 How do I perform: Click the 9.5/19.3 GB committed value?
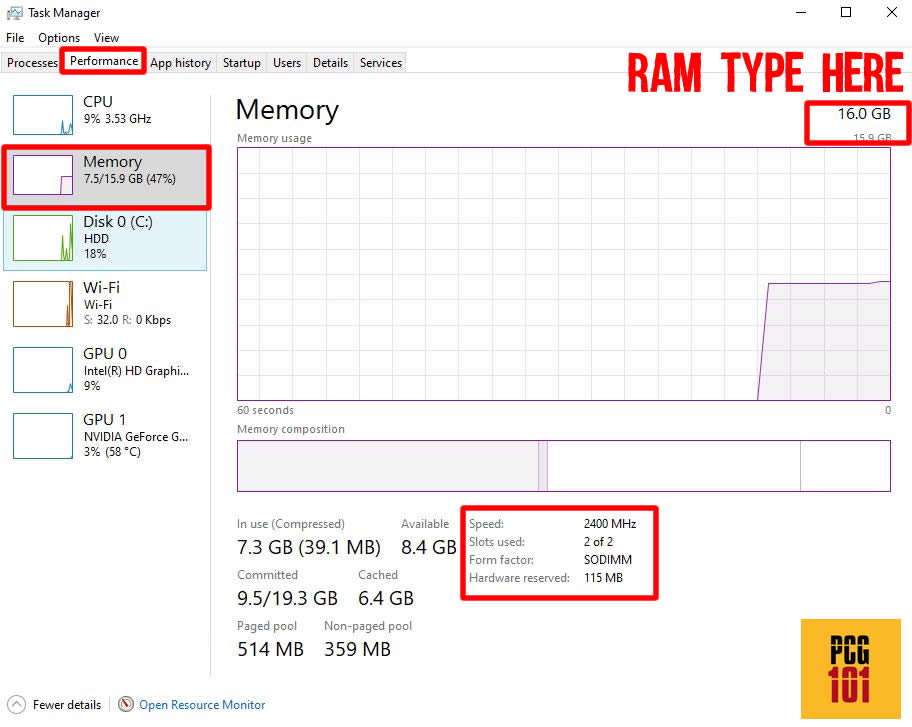[287, 598]
